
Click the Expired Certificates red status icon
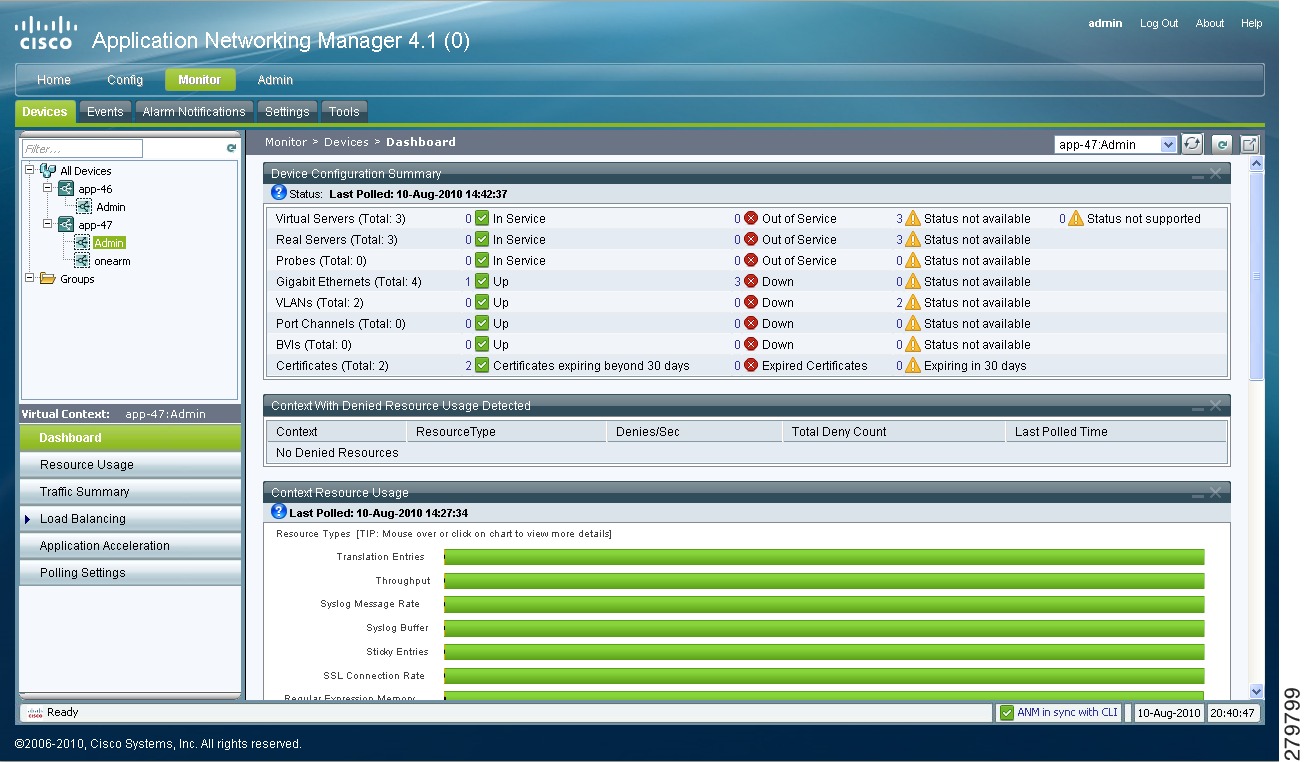click(x=748, y=365)
